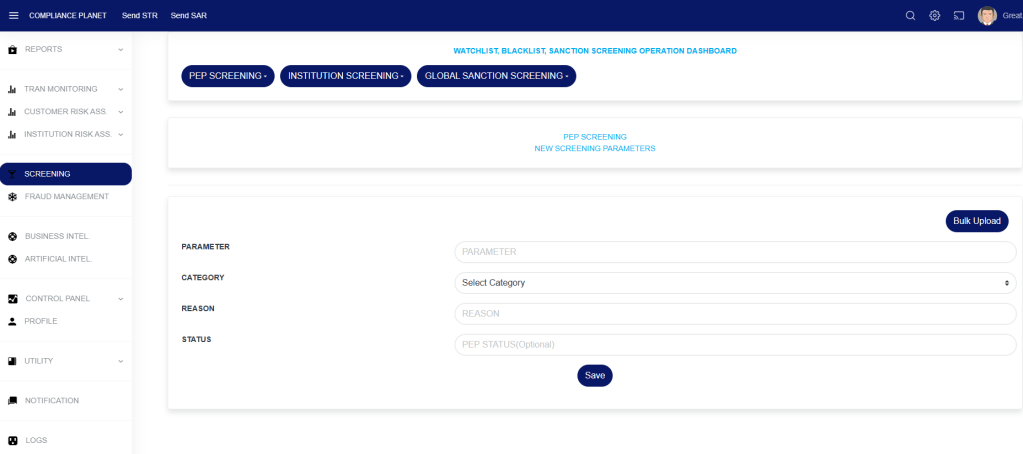Open the PEP Screening dropdown button
This screenshot has height=454, width=1023.
coord(227,76)
